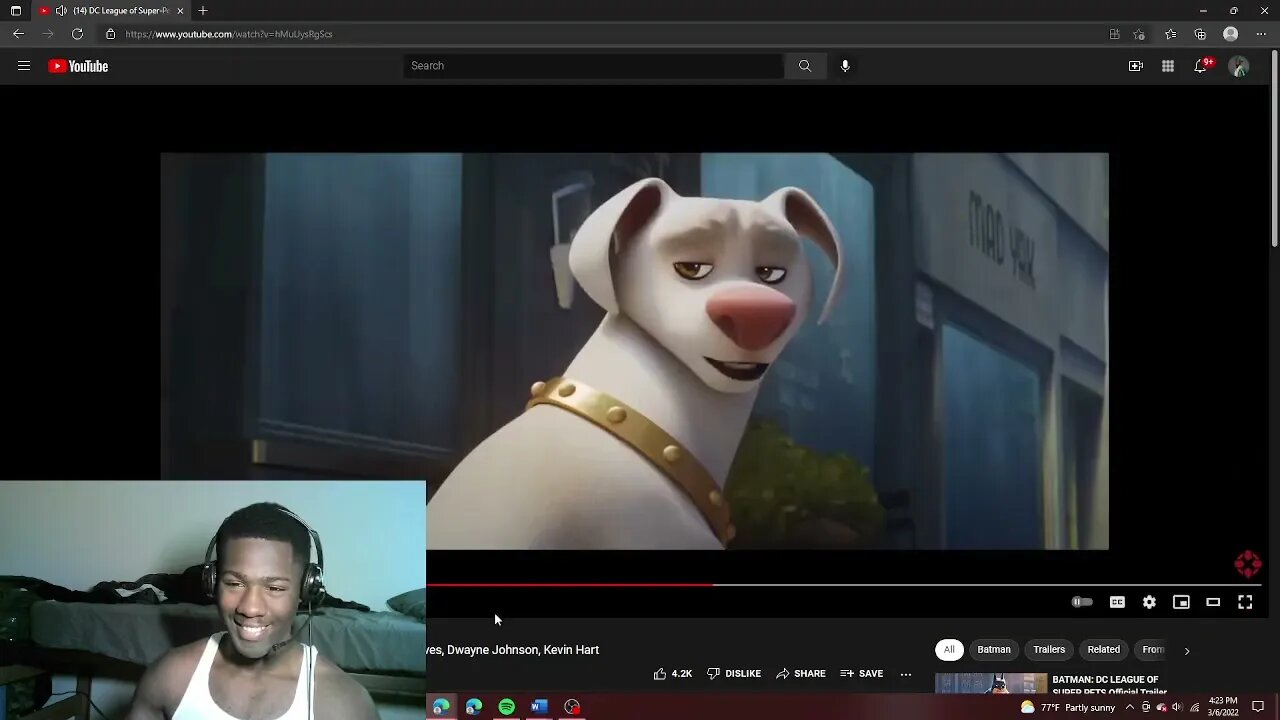Open Edge Settings and more menu
Image resolution: width=1280 pixels, height=720 pixels.
pos(1260,34)
